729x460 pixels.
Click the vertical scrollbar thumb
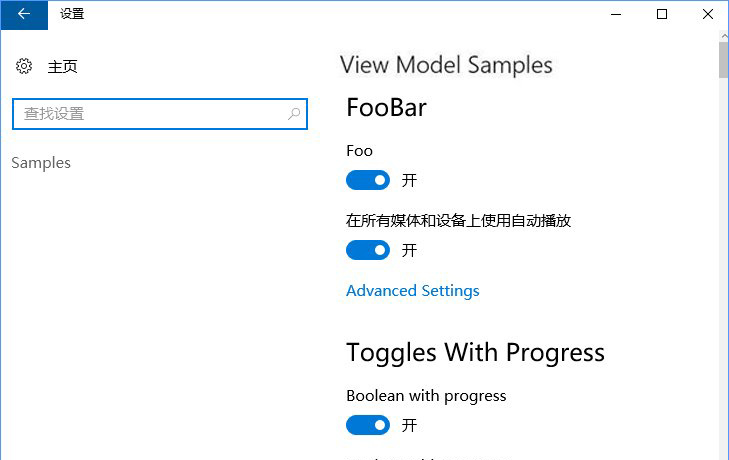coord(723,60)
